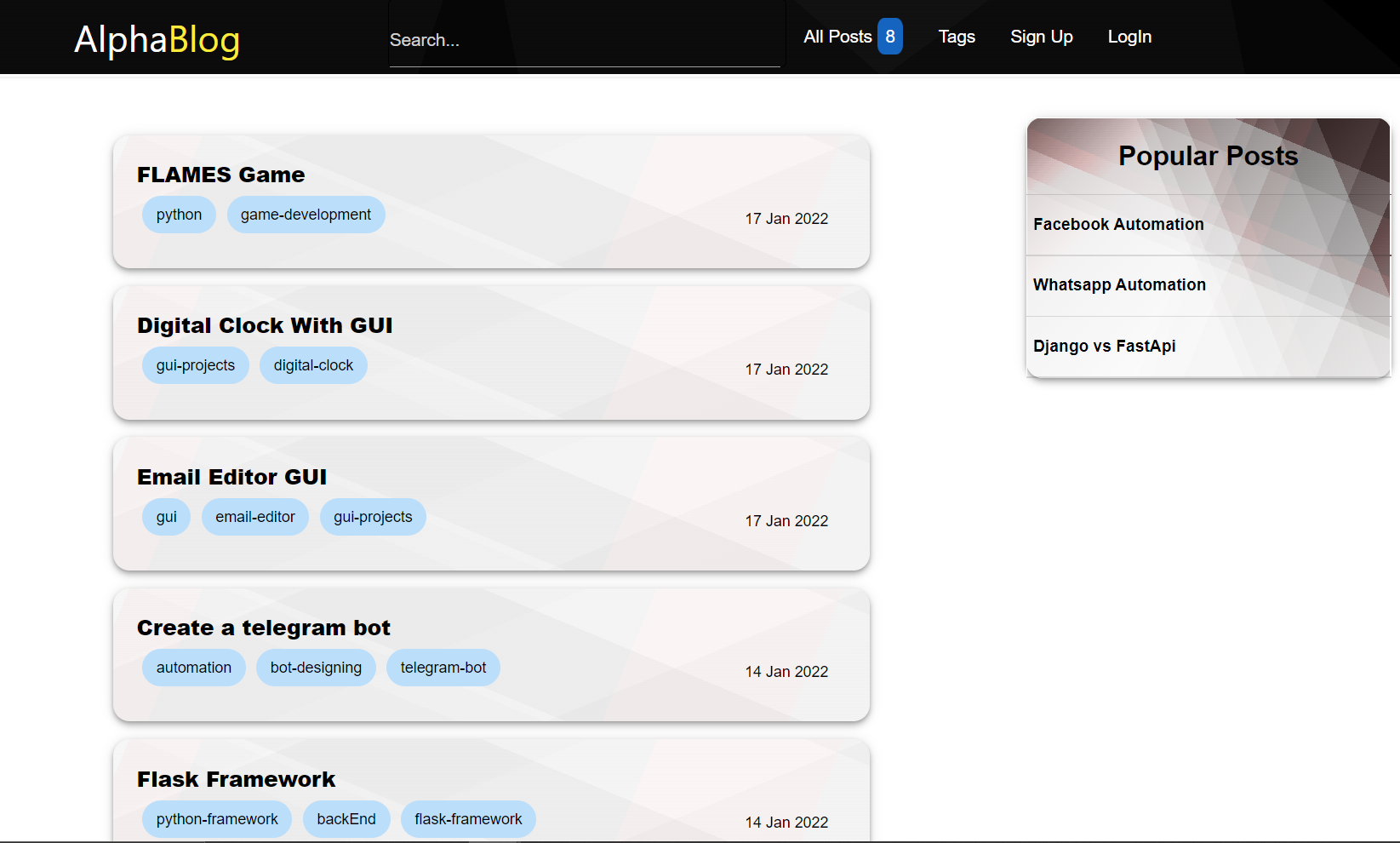Click the bot-designing tag
This screenshot has width=1400, height=843.
click(x=316, y=668)
